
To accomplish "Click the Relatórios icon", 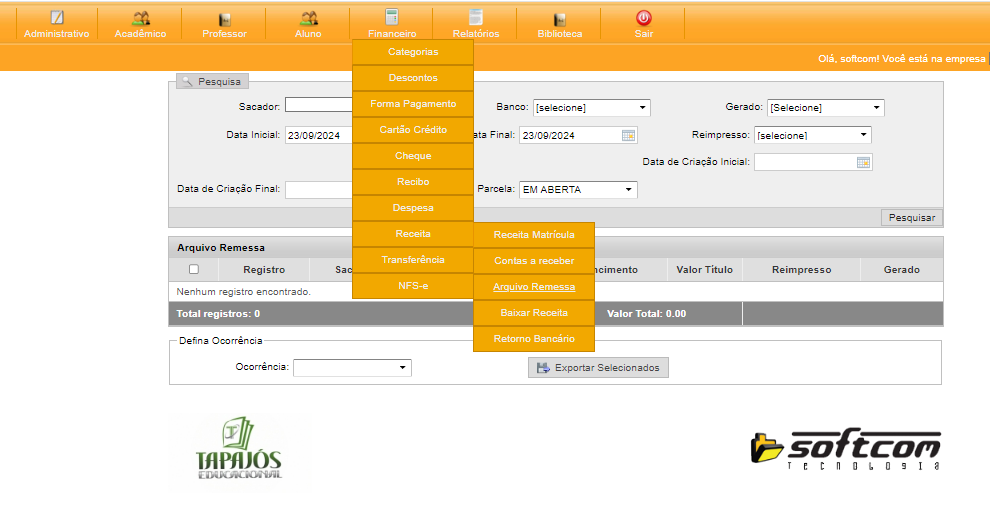I will (x=475, y=18).
